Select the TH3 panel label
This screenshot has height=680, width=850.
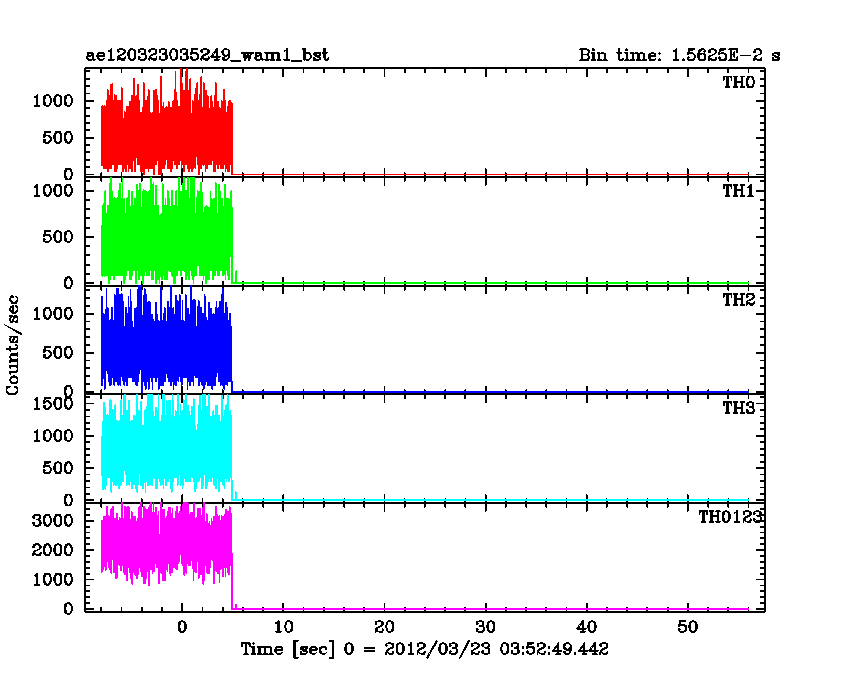pyautogui.click(x=738, y=408)
